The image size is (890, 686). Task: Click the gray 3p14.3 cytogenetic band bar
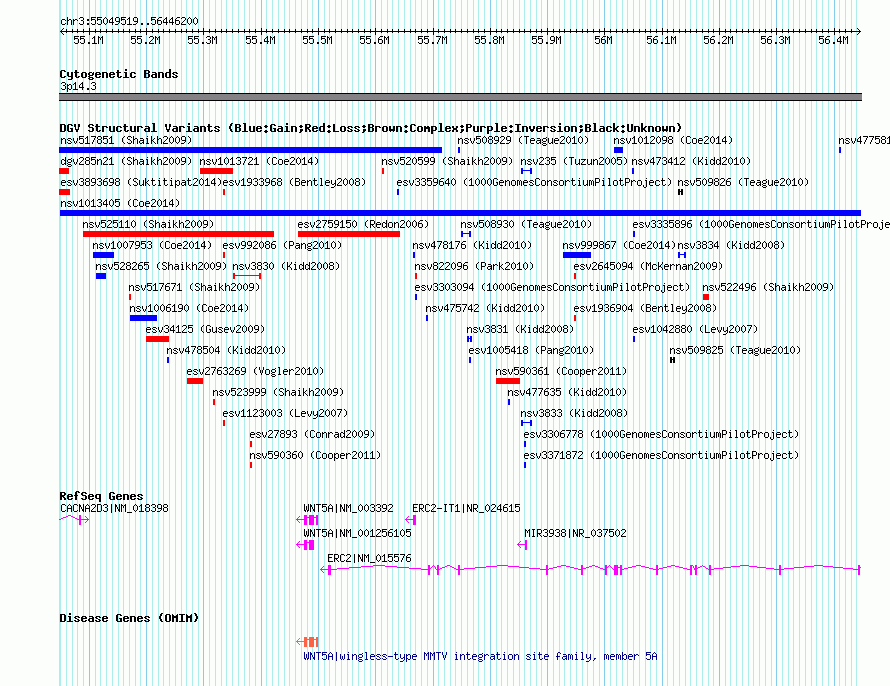[x=460, y=97]
